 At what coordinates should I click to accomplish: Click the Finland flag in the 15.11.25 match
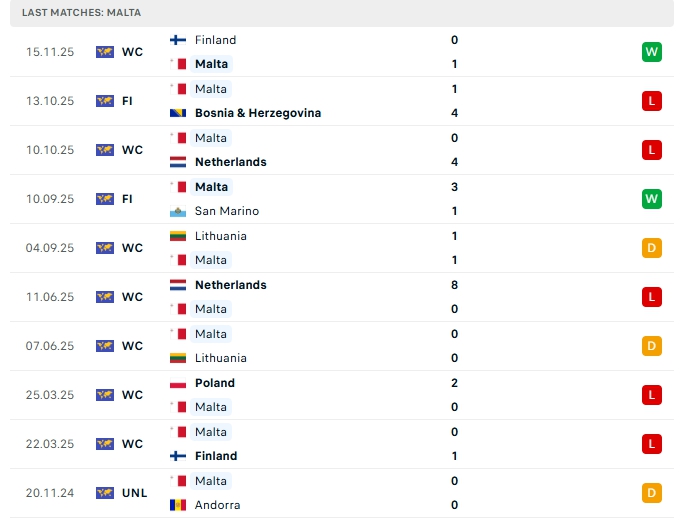pyautogui.click(x=178, y=40)
